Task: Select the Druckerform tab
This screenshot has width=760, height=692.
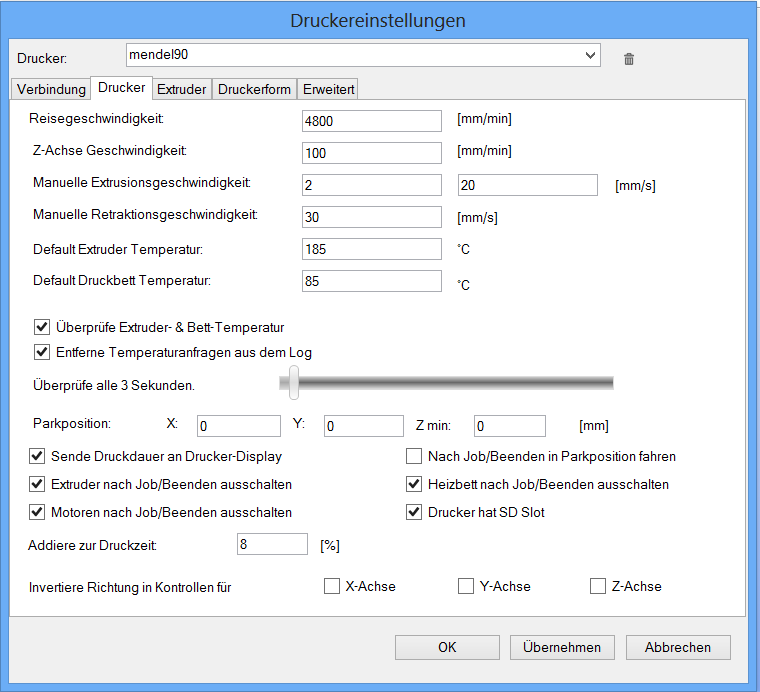Action: [x=254, y=89]
